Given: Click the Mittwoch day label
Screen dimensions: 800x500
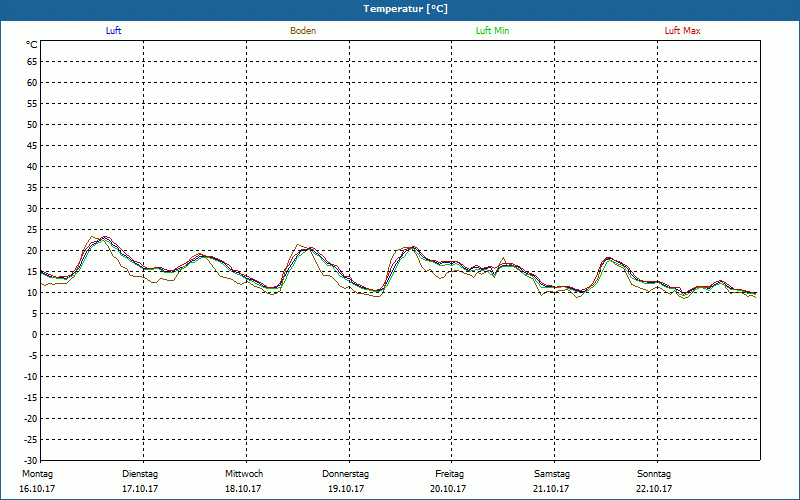Looking at the screenshot, I should (x=244, y=474).
